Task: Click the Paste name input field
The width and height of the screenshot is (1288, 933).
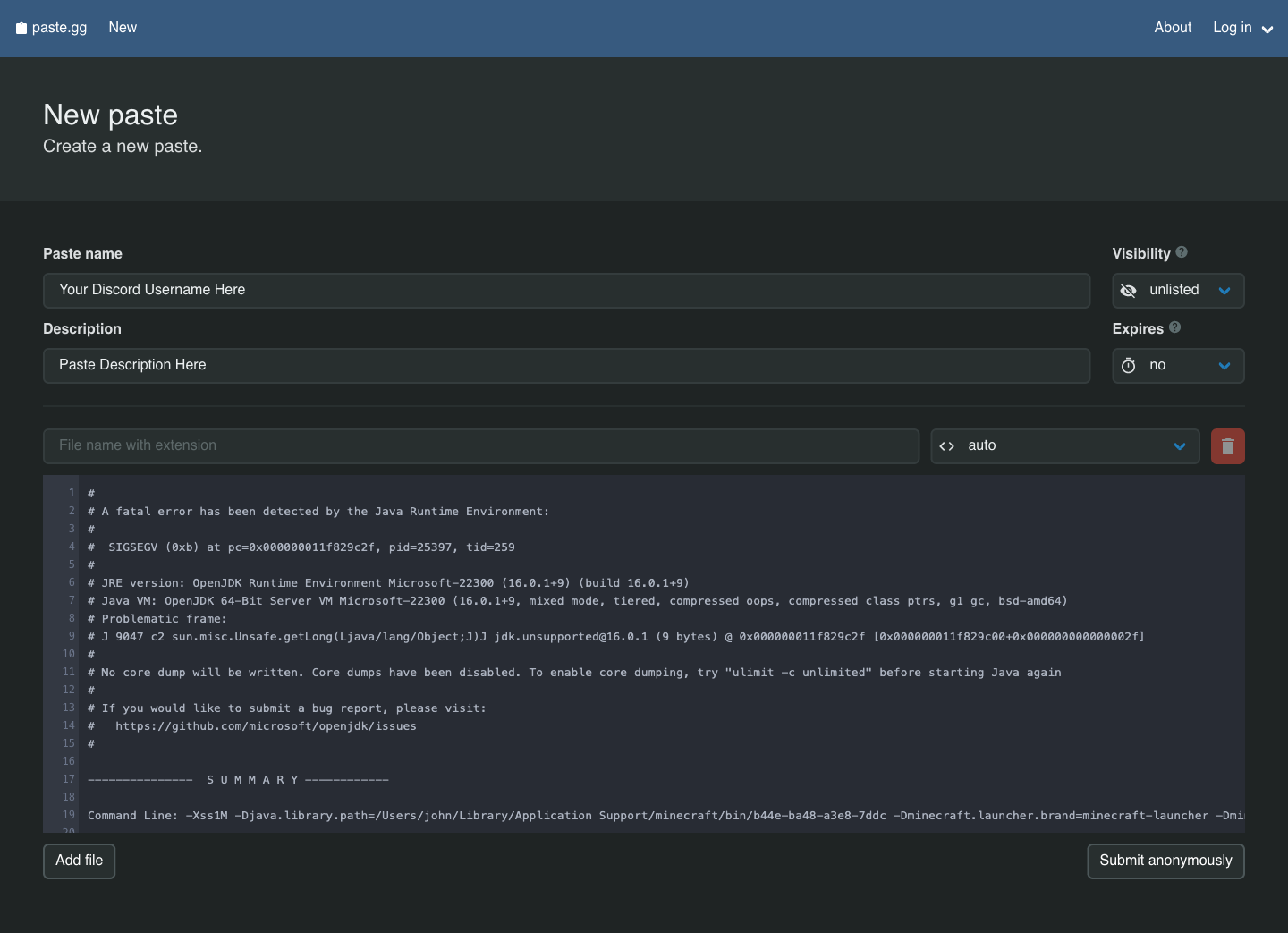Action: [x=566, y=290]
